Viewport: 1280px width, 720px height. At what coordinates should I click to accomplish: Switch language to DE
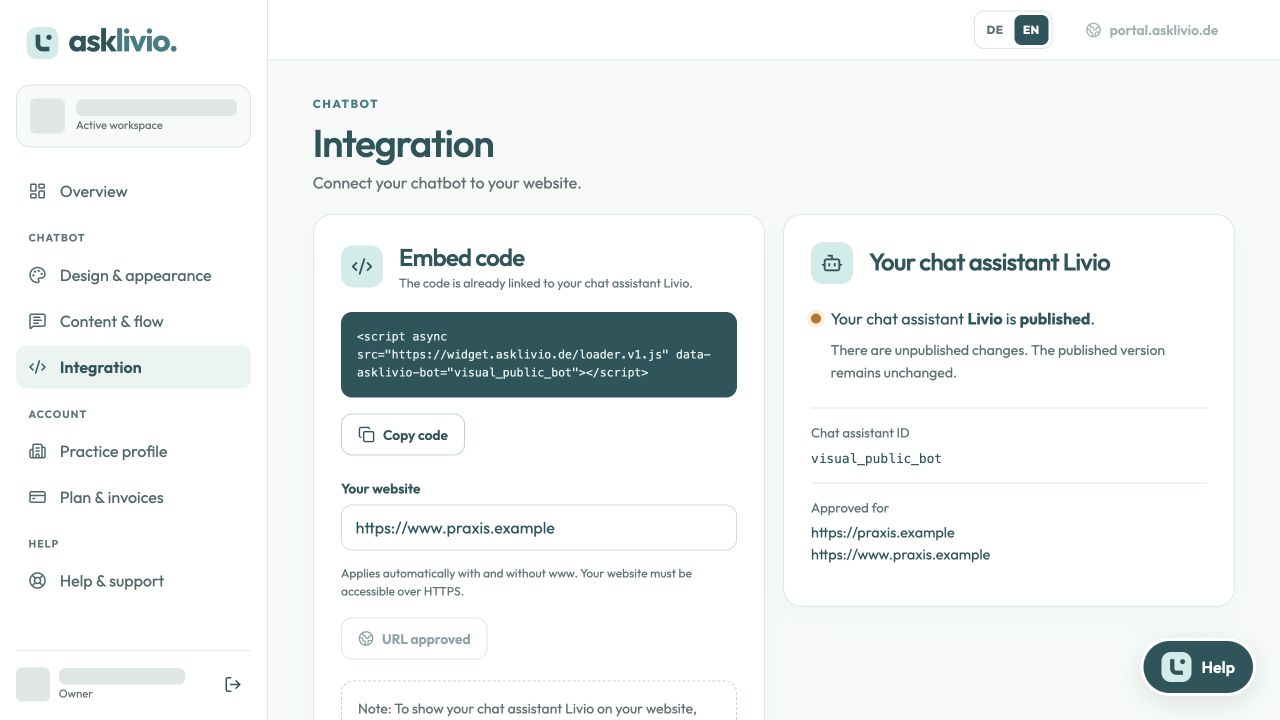(x=994, y=30)
